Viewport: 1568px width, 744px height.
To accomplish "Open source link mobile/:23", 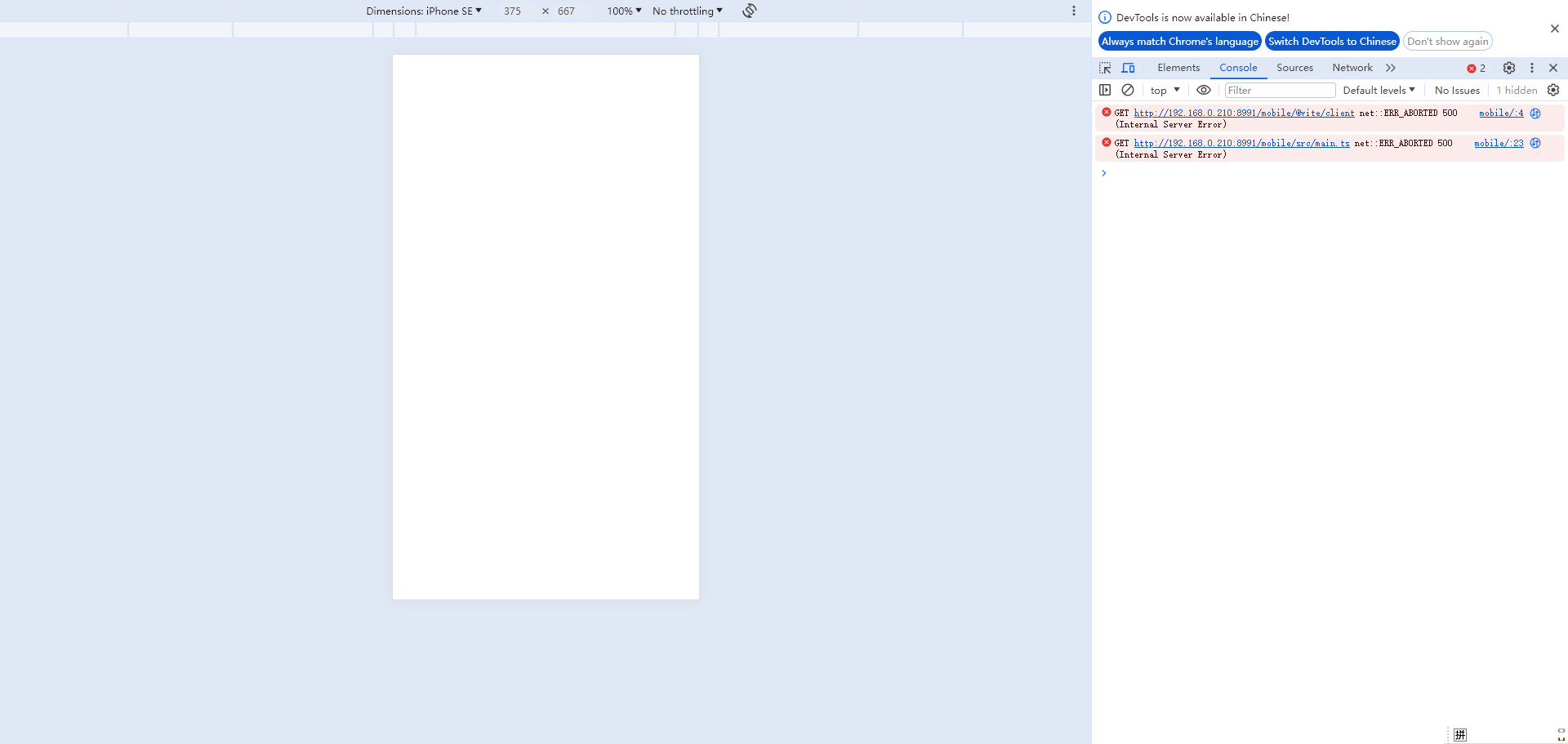I will coord(1499,144).
